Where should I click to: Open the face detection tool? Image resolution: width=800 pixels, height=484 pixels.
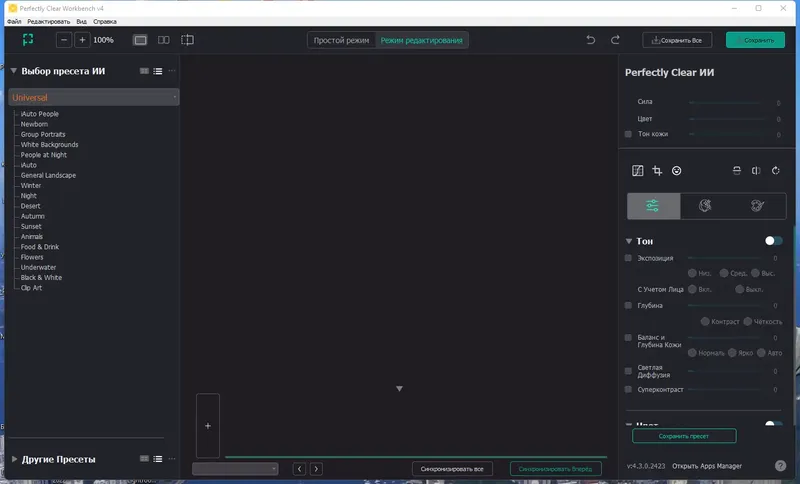point(677,170)
